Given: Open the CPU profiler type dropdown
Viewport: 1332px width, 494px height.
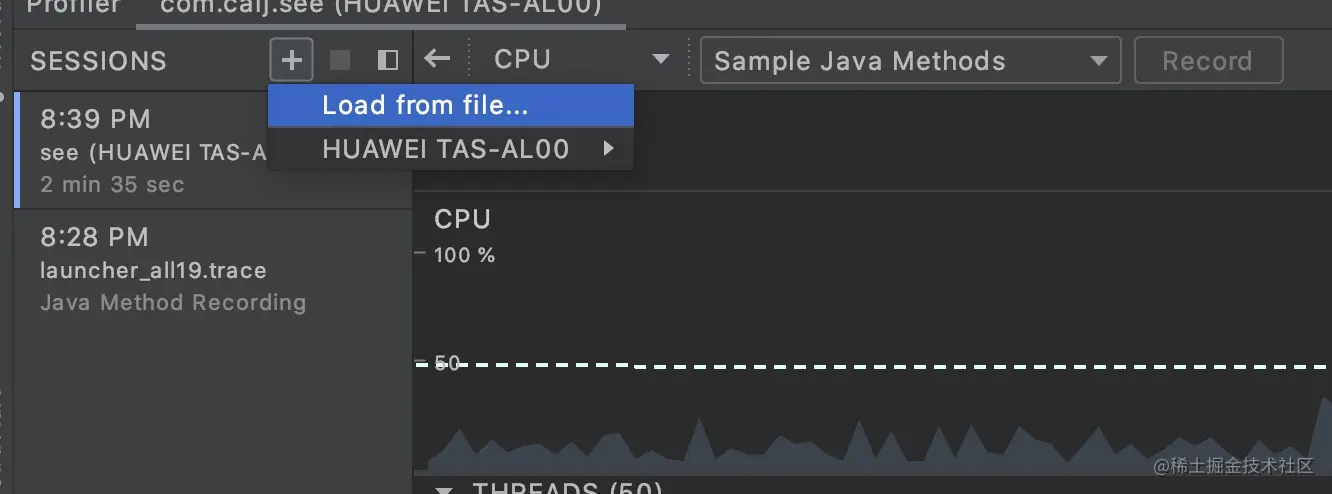Looking at the screenshot, I should pos(580,60).
